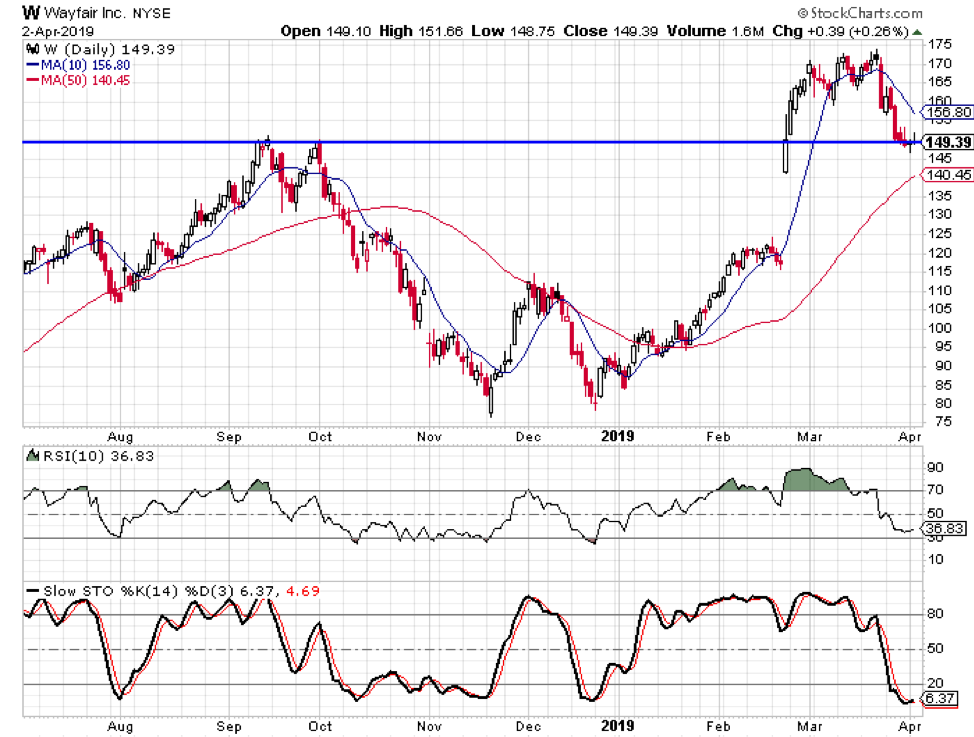This screenshot has width=974, height=737.
Task: Click the Dec label under stochastic panel
Action: 528,726
